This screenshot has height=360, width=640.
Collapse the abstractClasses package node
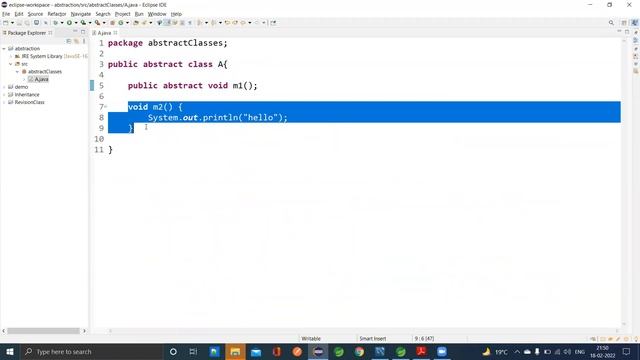tap(18, 71)
